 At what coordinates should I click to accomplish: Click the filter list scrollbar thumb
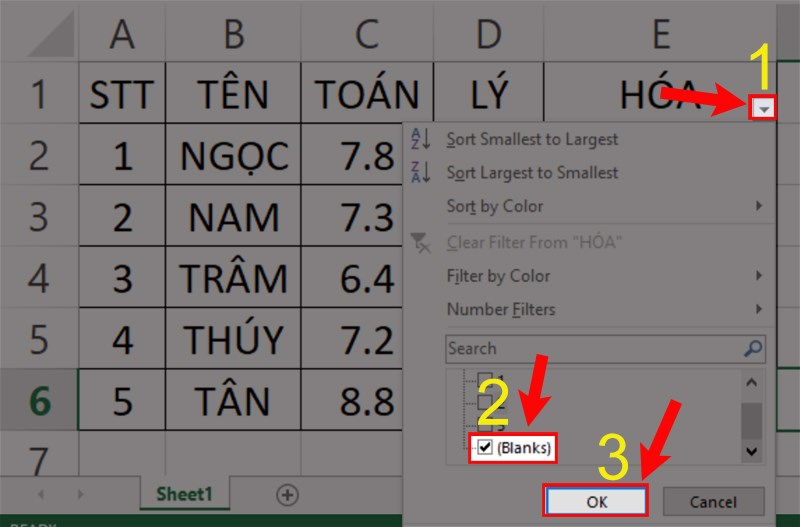(752, 420)
